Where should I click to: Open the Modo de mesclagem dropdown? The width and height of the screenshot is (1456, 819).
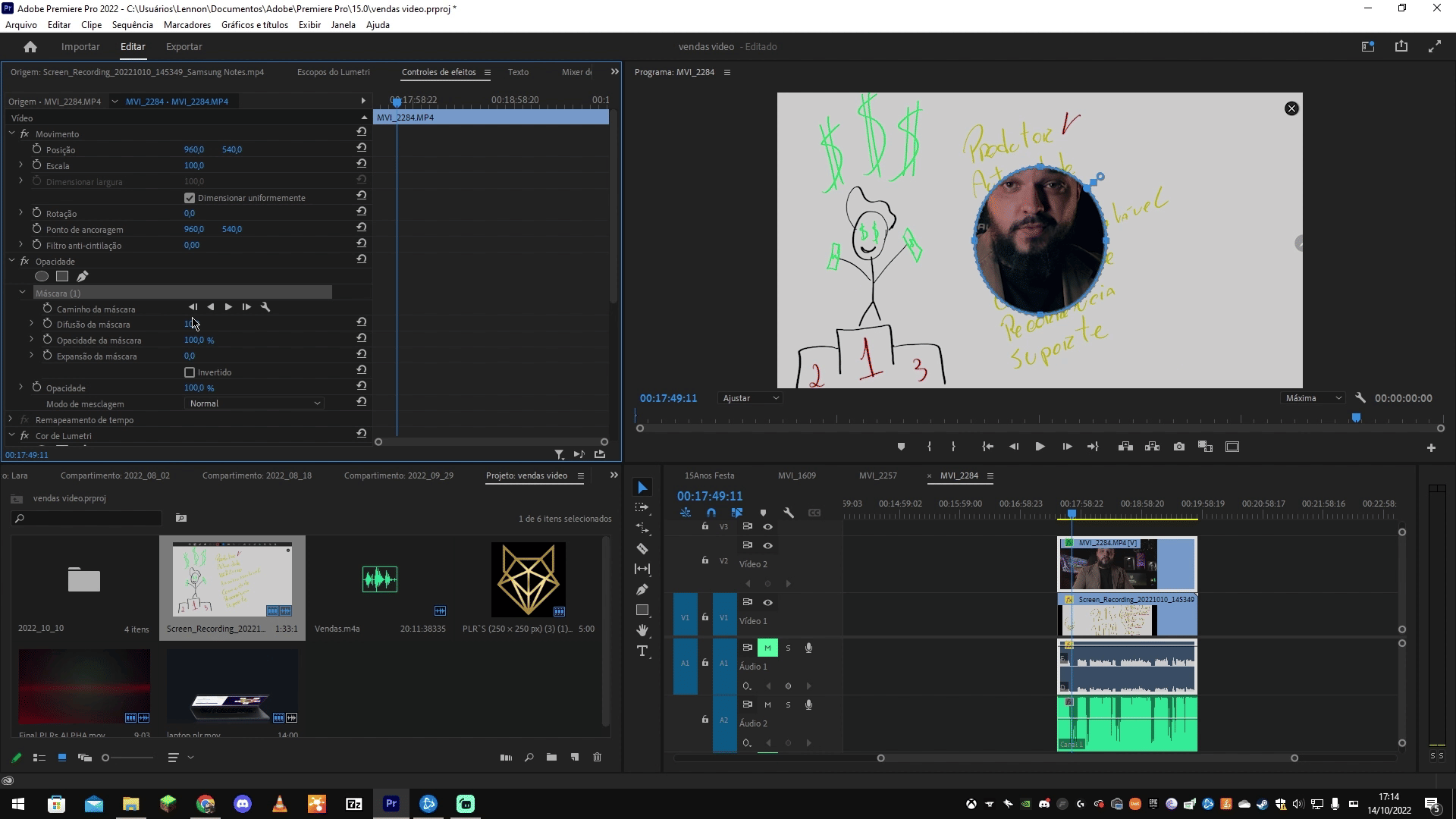255,403
